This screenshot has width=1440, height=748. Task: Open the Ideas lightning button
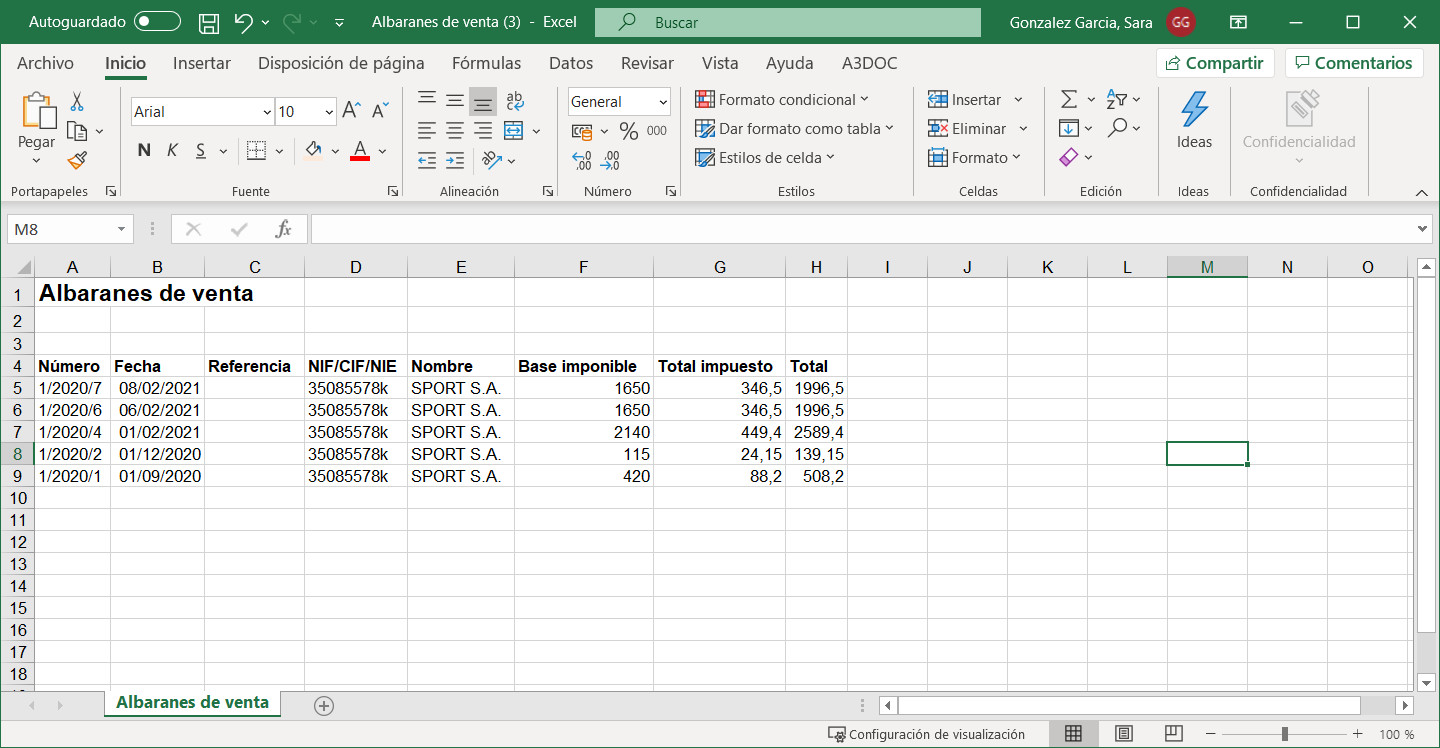pos(1194,121)
